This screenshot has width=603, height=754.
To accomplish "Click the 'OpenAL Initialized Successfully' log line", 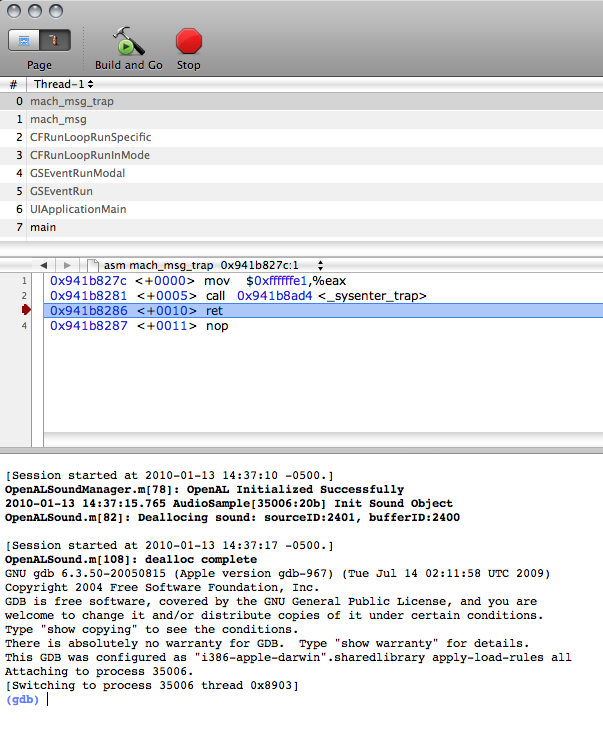I will (x=204, y=490).
